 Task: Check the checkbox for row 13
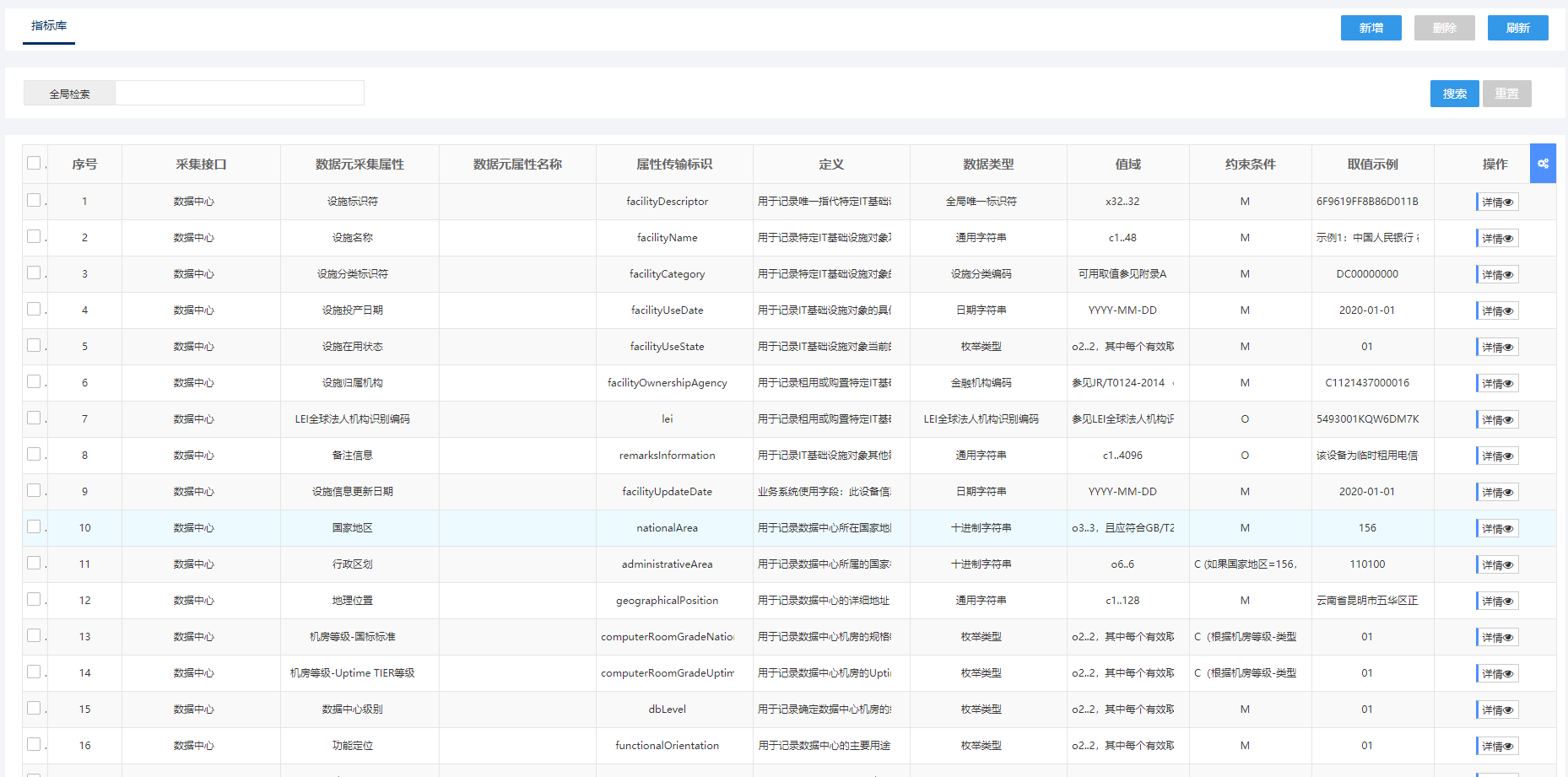[34, 635]
